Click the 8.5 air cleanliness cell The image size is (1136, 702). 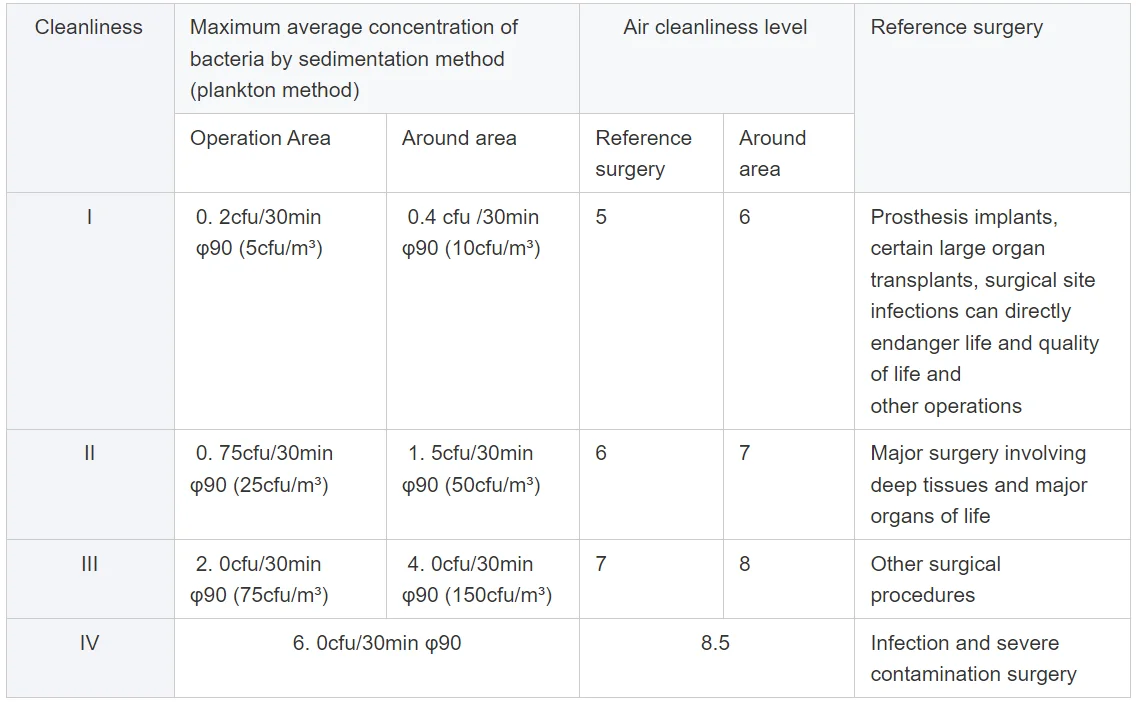click(x=715, y=643)
